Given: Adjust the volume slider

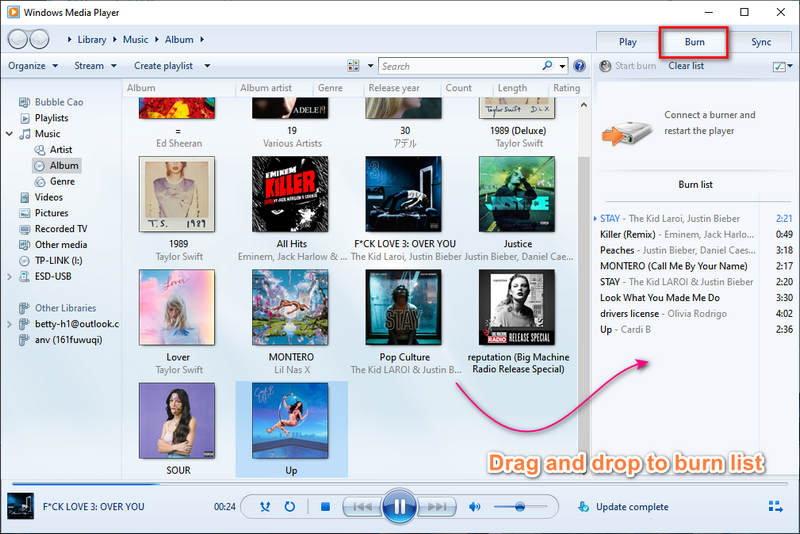Looking at the screenshot, I should pyautogui.click(x=520, y=506).
